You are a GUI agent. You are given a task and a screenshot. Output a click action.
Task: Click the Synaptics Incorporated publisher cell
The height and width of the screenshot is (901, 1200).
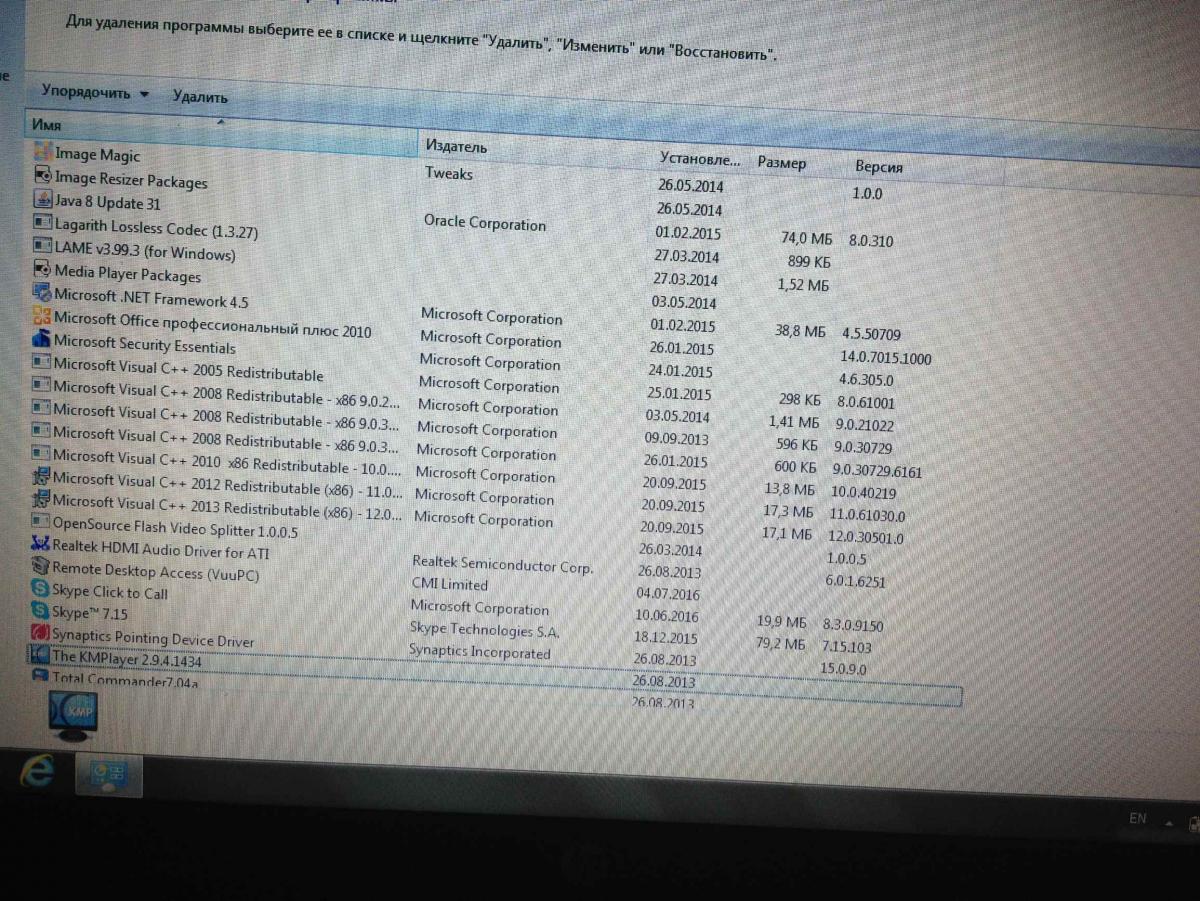point(480,651)
